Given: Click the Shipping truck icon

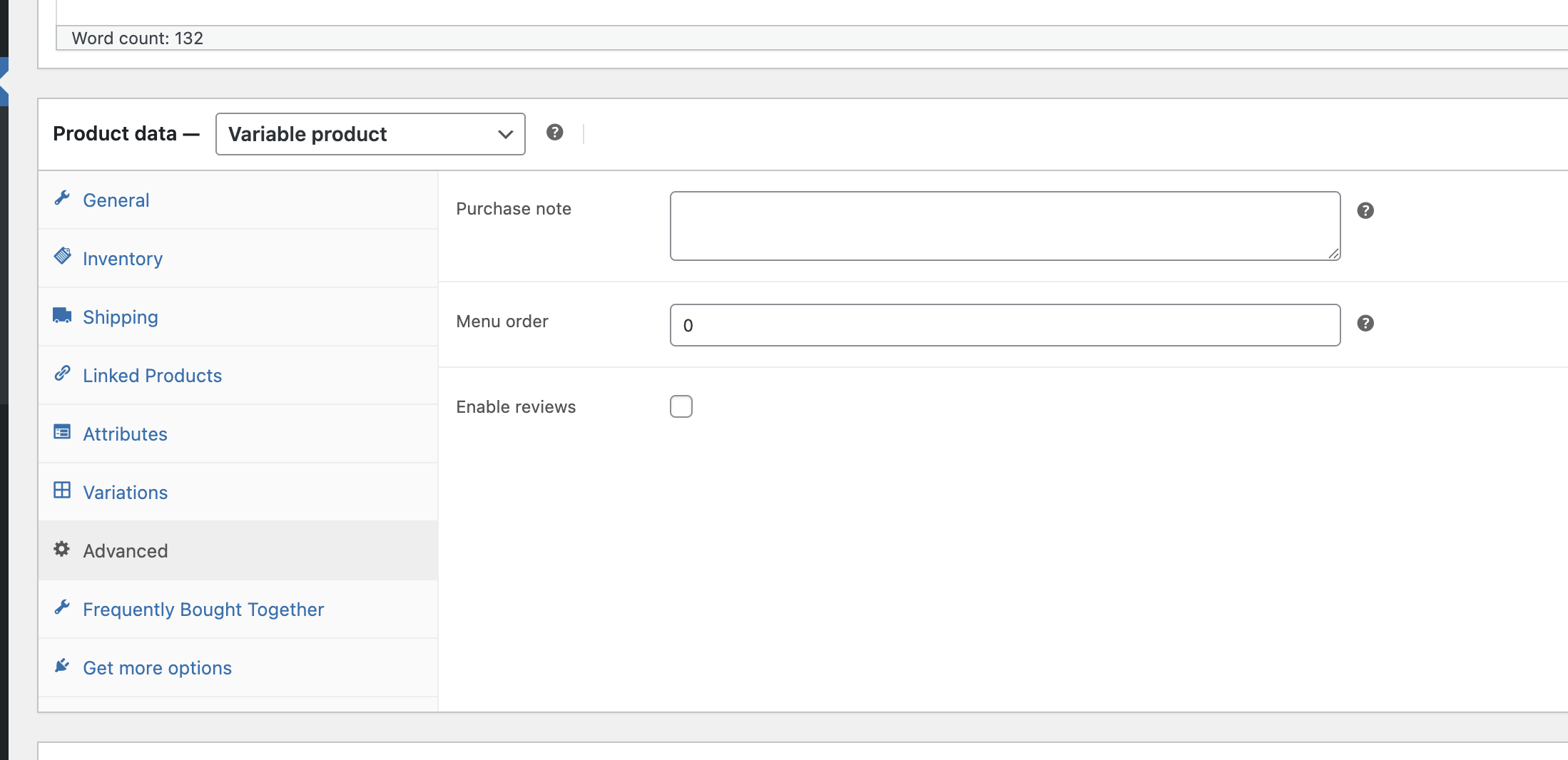Looking at the screenshot, I should click(62, 315).
